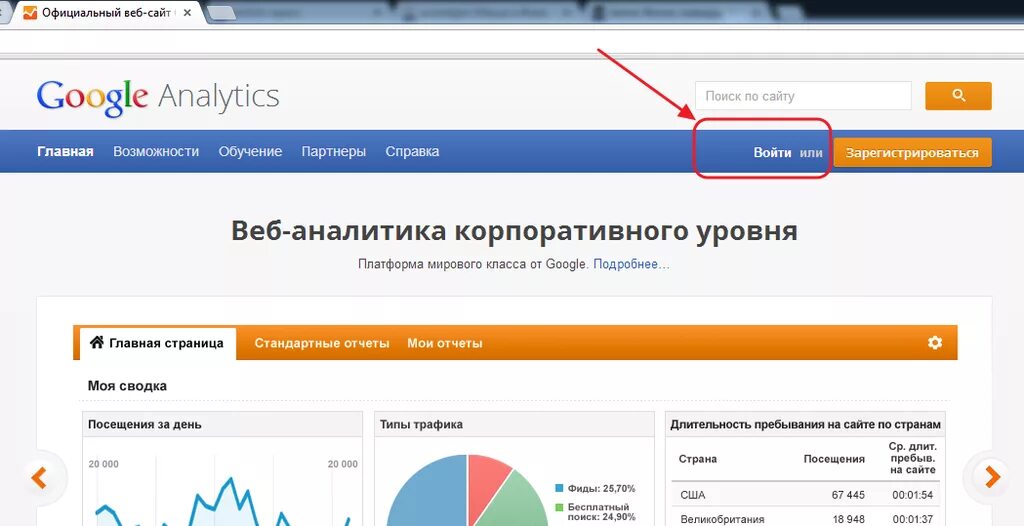
Task: Click the 67 445 visits value
Action: 848,495
